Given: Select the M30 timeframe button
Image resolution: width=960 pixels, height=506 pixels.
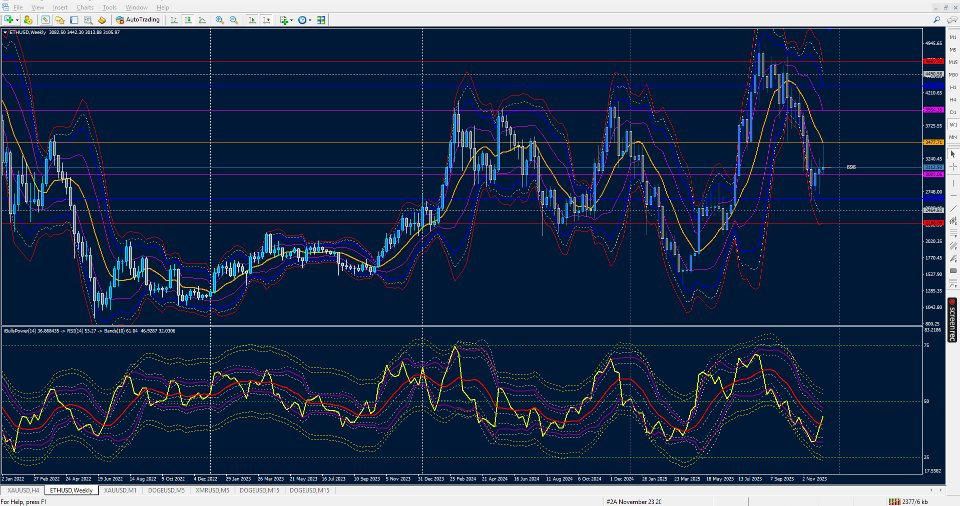Looking at the screenshot, I should point(953,75).
